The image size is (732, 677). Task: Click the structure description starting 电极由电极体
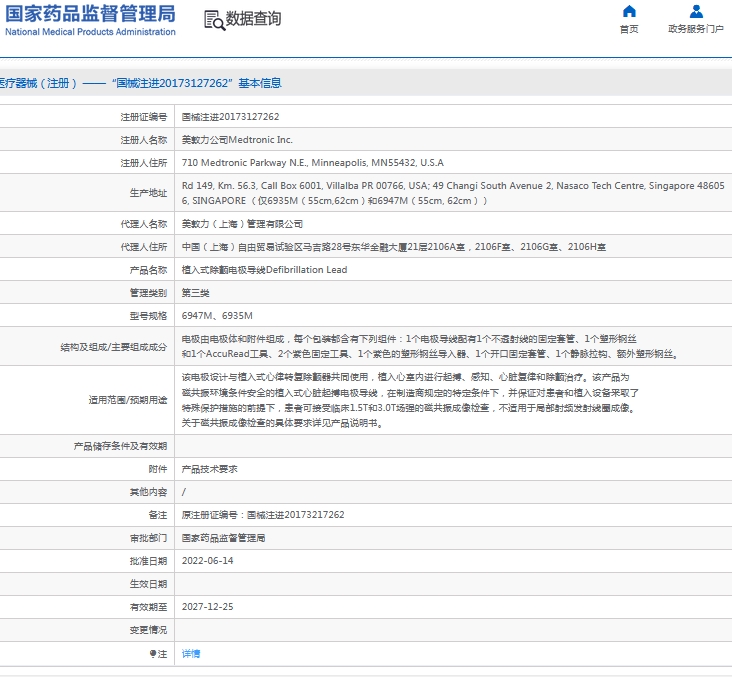[x=430, y=346]
